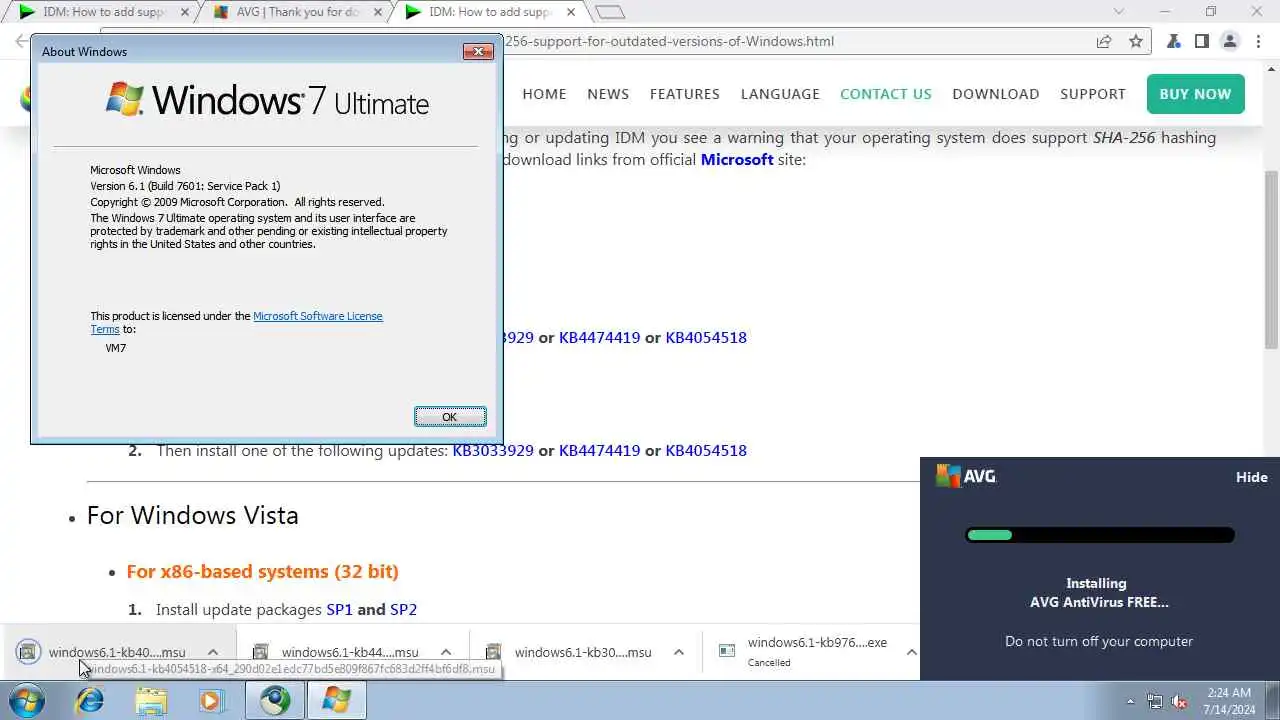Image resolution: width=1280 pixels, height=720 pixels.
Task: Switch to Chrome via its taskbar icon
Action: tap(275, 700)
